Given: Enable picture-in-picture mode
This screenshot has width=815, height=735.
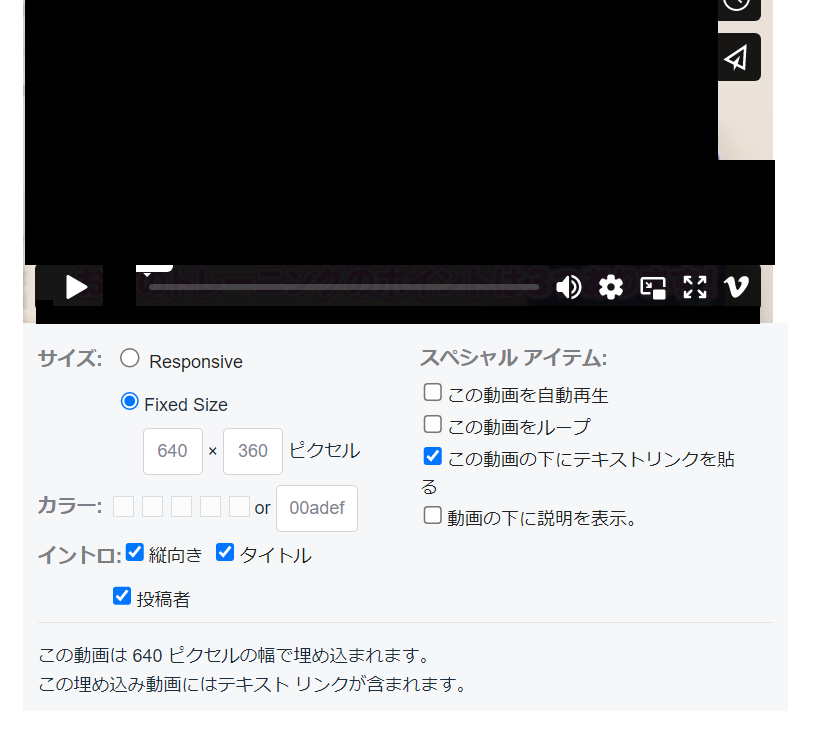Looking at the screenshot, I should pos(653,287).
